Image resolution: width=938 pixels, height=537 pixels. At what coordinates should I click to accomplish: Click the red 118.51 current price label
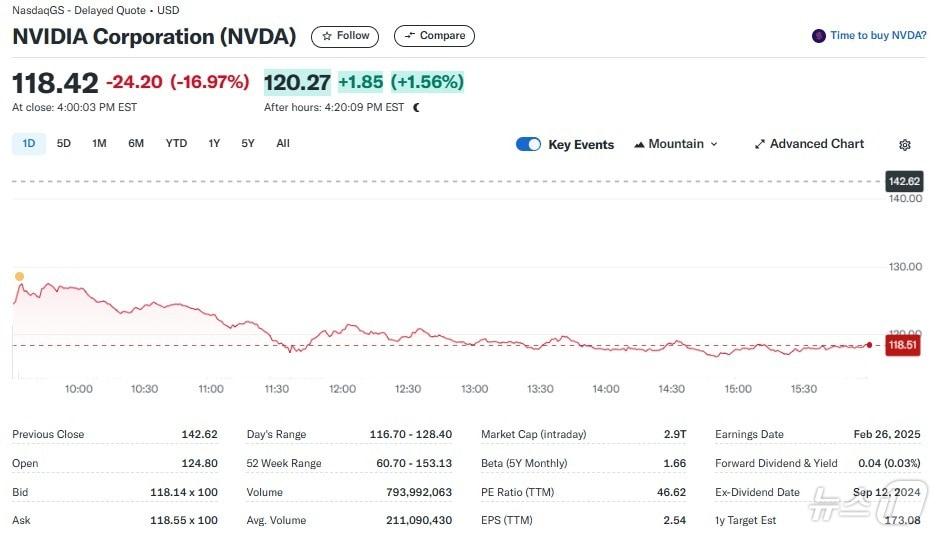[902, 345]
